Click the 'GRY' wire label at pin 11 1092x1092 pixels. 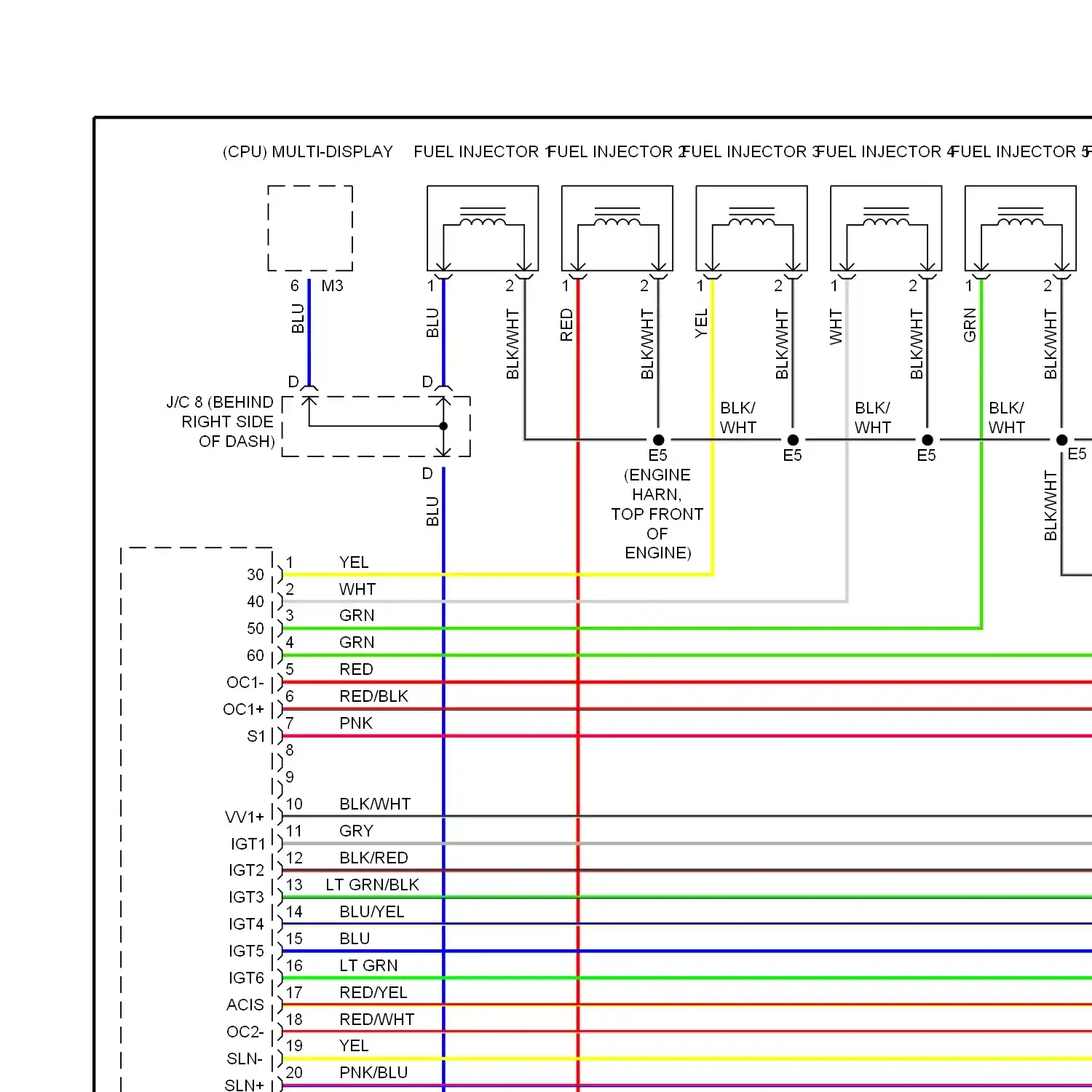[x=356, y=831]
